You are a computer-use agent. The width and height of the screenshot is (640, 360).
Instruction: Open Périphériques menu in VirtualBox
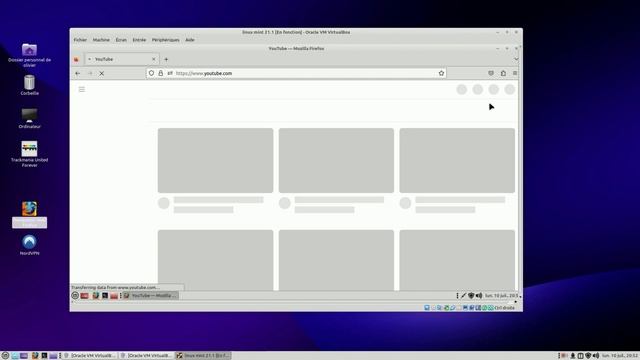pos(165,40)
